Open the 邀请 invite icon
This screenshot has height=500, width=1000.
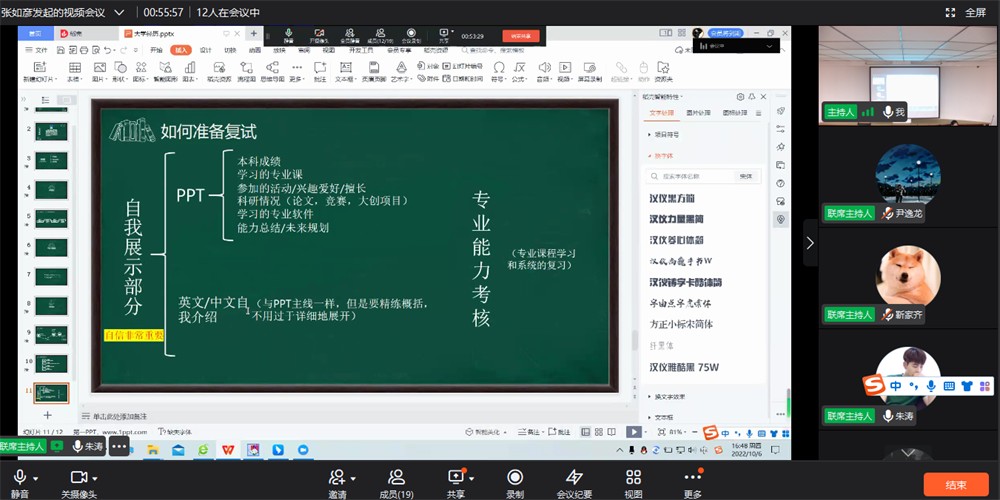(337, 478)
